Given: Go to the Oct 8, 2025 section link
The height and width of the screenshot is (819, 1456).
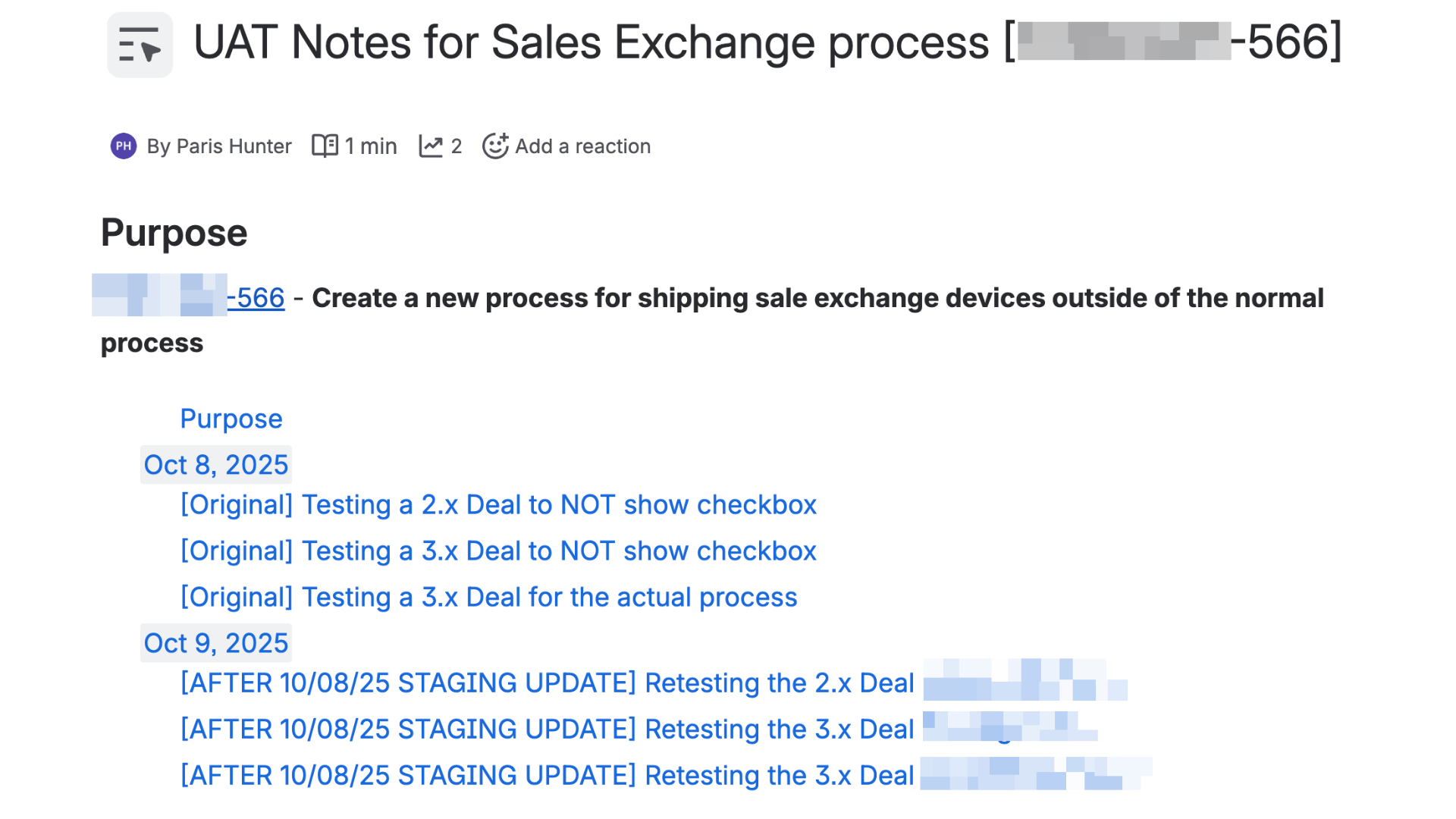Looking at the screenshot, I should (x=216, y=465).
